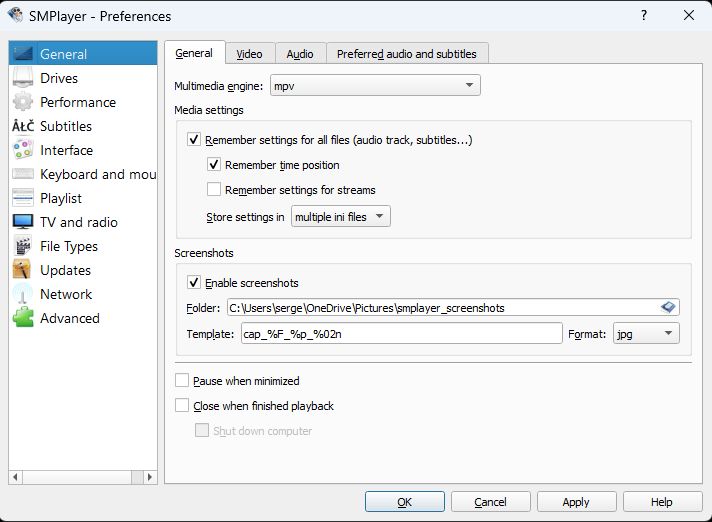
Task: Click the sidebar scrollbar left arrow
Action: [15, 477]
